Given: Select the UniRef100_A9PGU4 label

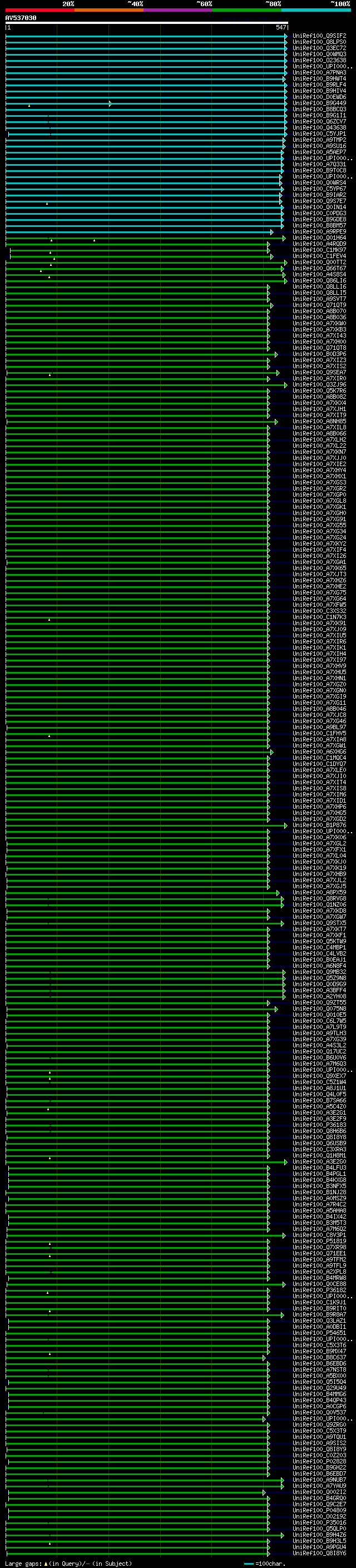Looking at the screenshot, I should tap(319, 1547).
